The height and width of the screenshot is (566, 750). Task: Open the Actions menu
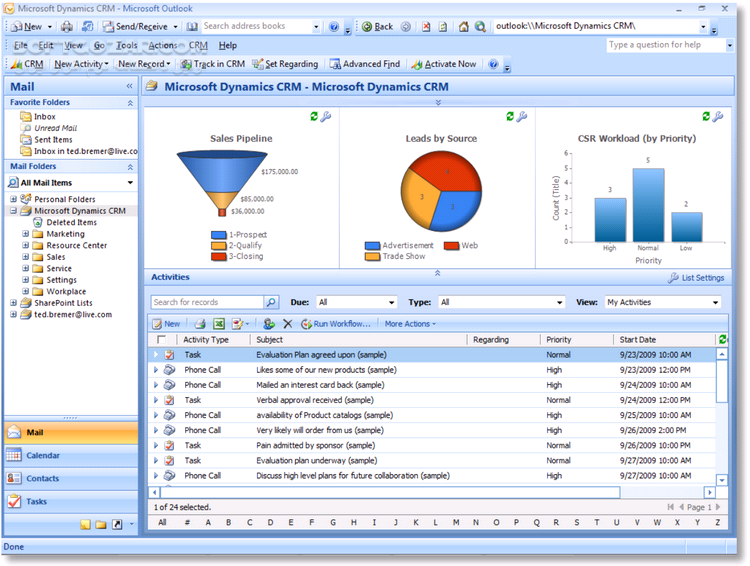163,45
